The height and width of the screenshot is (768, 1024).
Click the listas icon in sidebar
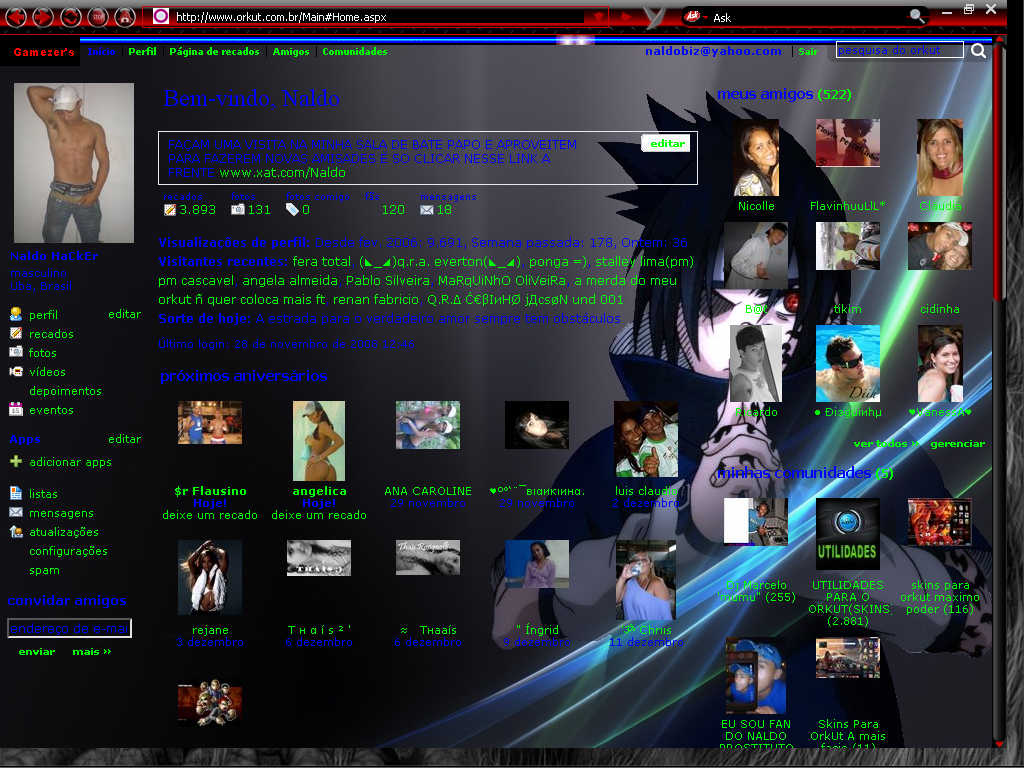(x=16, y=493)
